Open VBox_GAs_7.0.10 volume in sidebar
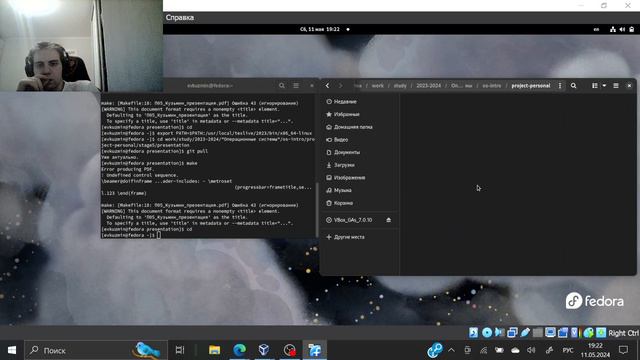This screenshot has width=640, height=360. [x=353, y=220]
